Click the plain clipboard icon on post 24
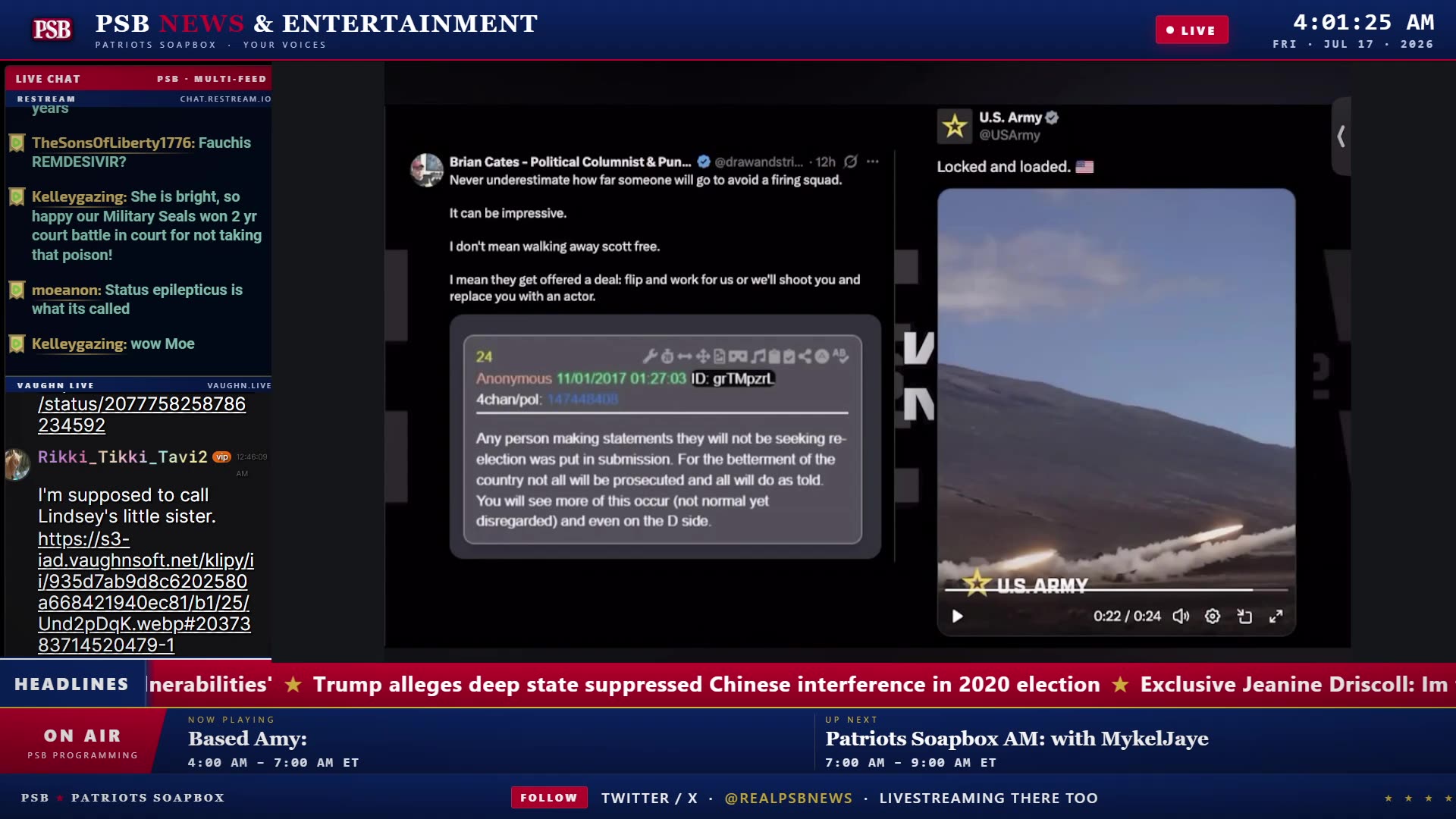The height and width of the screenshot is (819, 1456). coord(774,356)
